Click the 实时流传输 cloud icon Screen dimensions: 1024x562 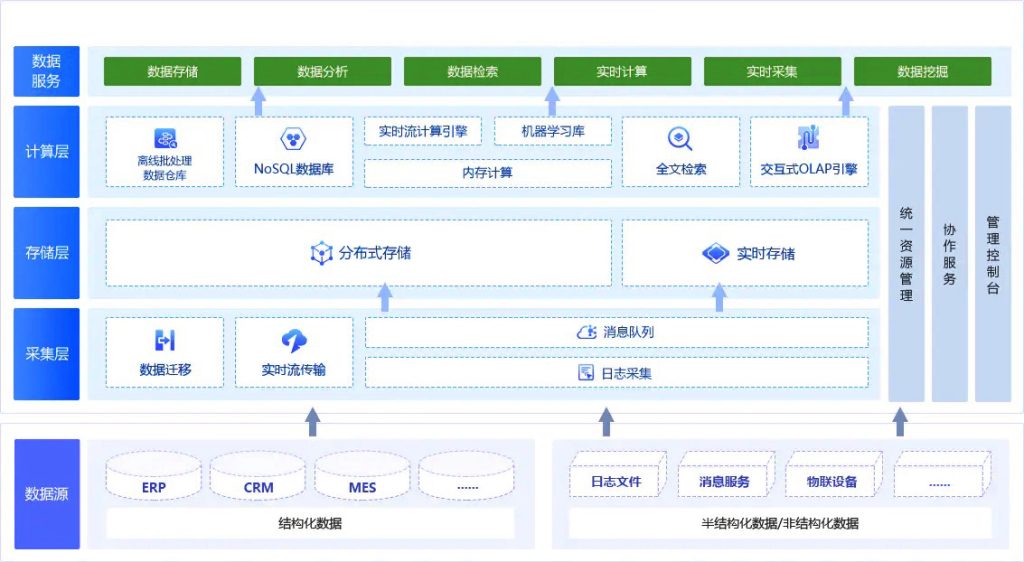294,341
